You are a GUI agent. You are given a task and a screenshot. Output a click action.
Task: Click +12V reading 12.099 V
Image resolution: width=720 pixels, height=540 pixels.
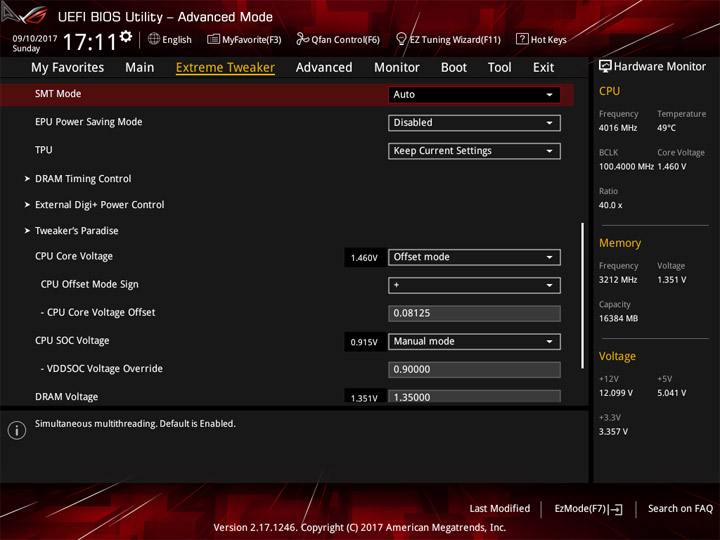(615, 393)
